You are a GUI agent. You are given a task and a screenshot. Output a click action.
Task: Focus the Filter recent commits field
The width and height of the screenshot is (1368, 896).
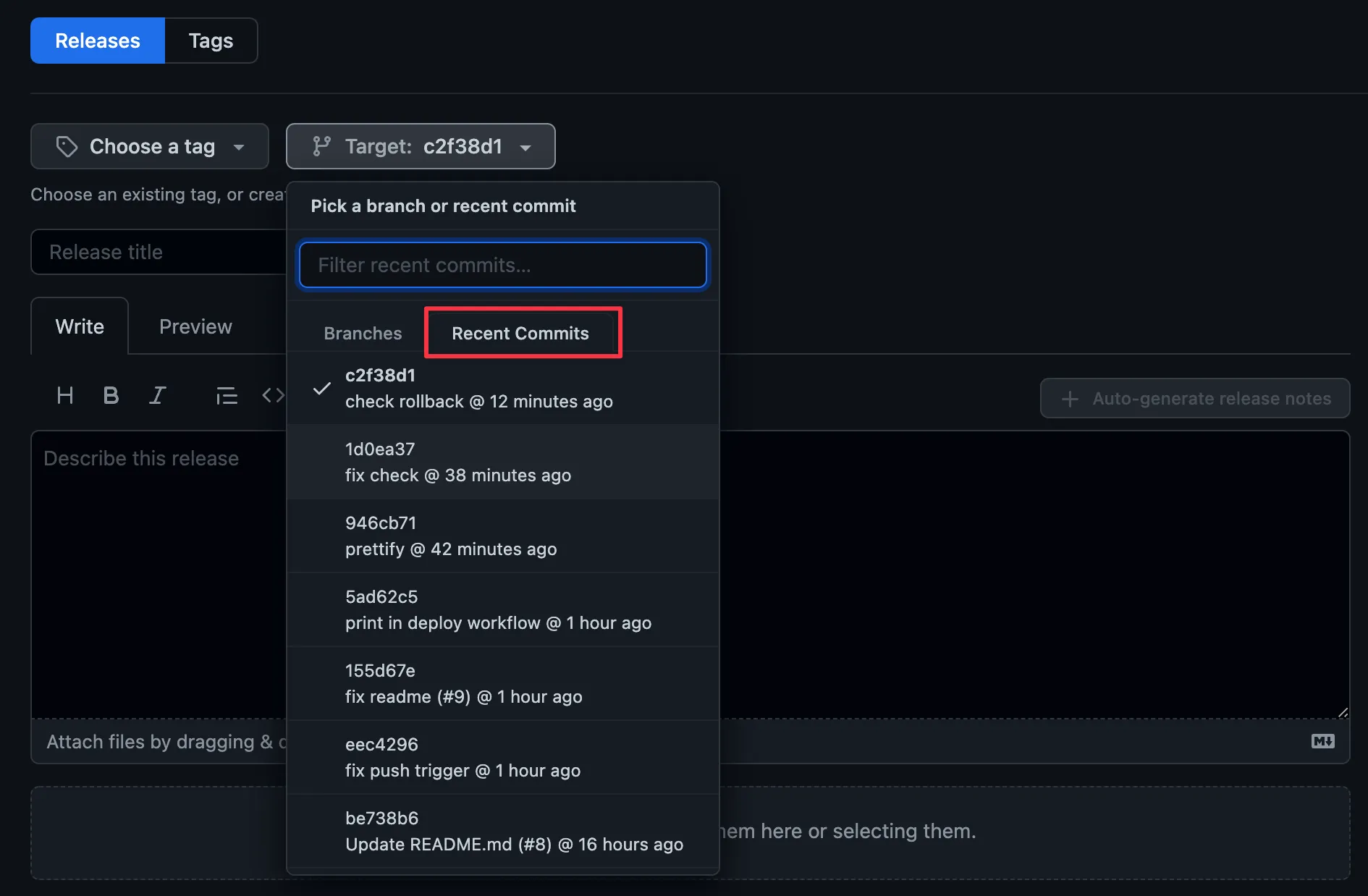pyautogui.click(x=502, y=265)
